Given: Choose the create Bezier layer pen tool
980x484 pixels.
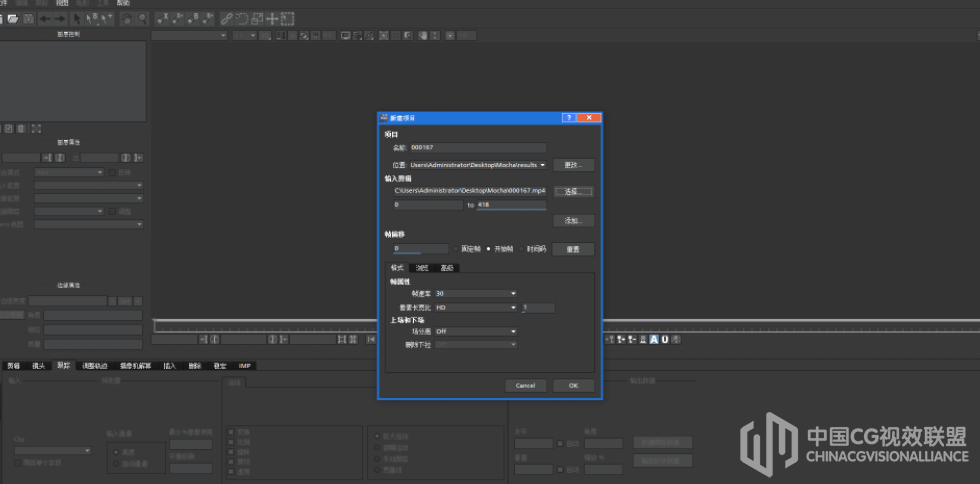Looking at the screenshot, I should click(x=193, y=19).
